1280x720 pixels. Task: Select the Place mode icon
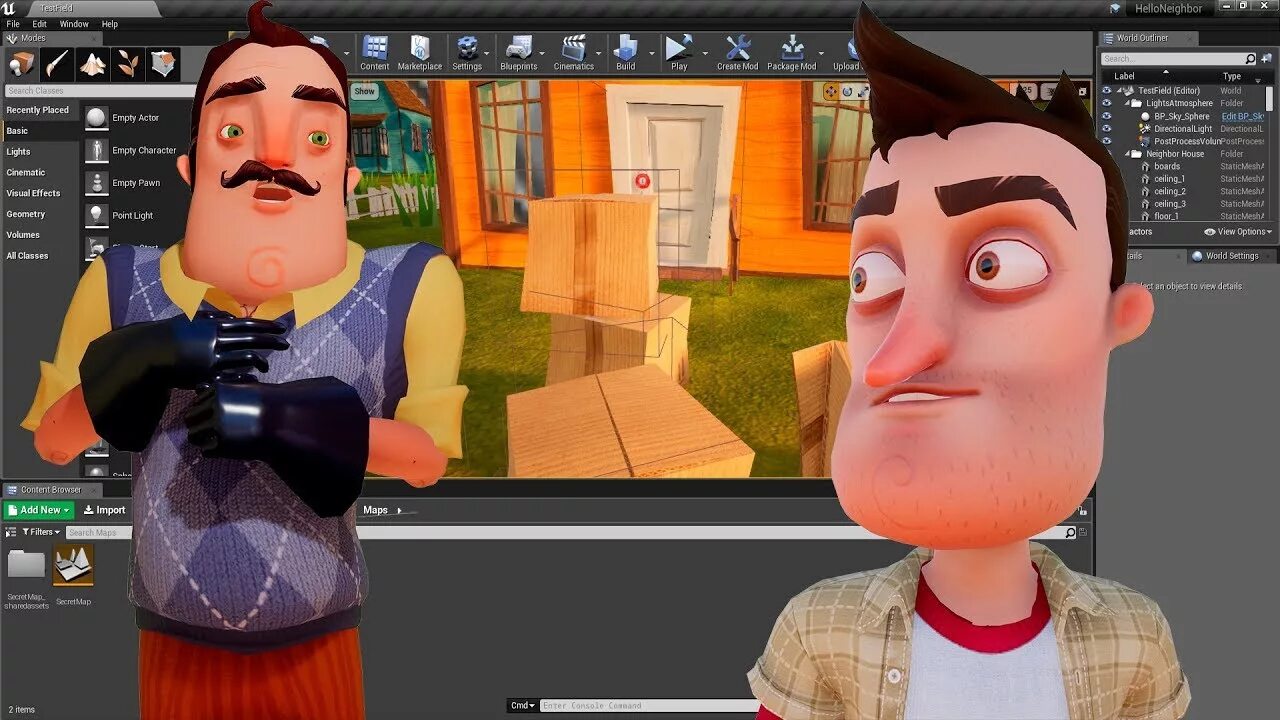(22, 64)
